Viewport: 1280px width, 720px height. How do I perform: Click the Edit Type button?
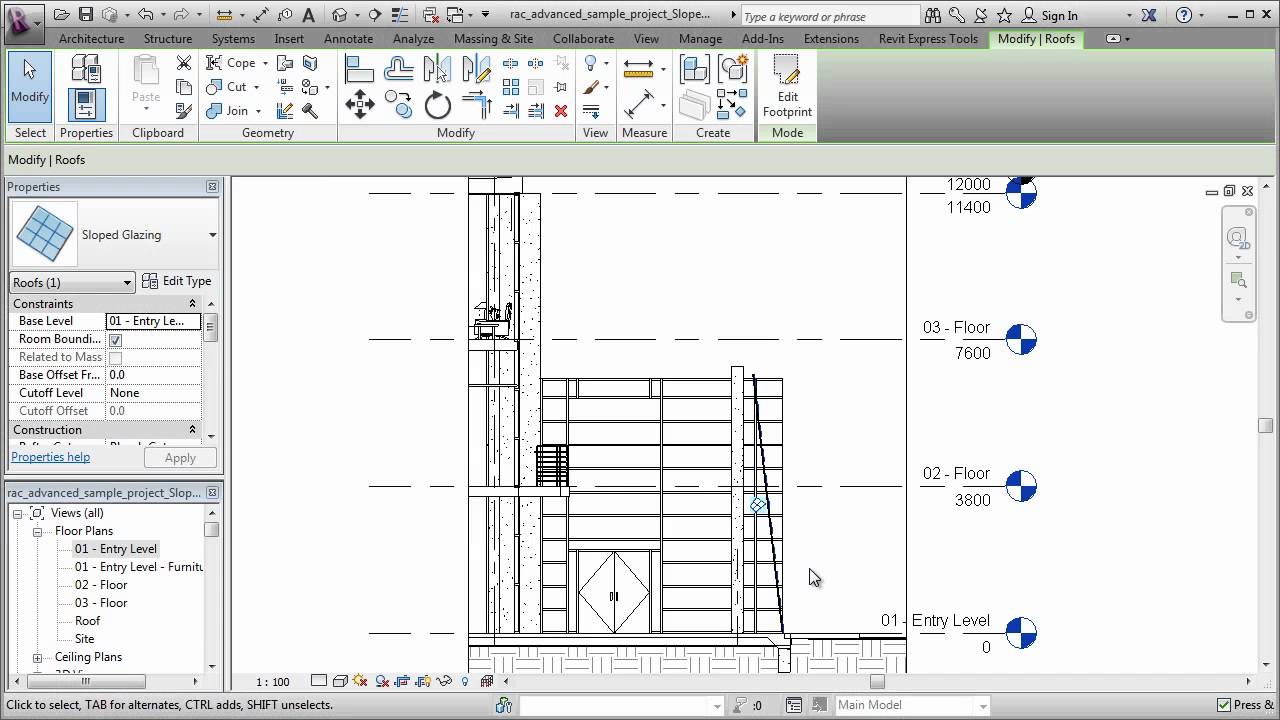click(x=177, y=281)
